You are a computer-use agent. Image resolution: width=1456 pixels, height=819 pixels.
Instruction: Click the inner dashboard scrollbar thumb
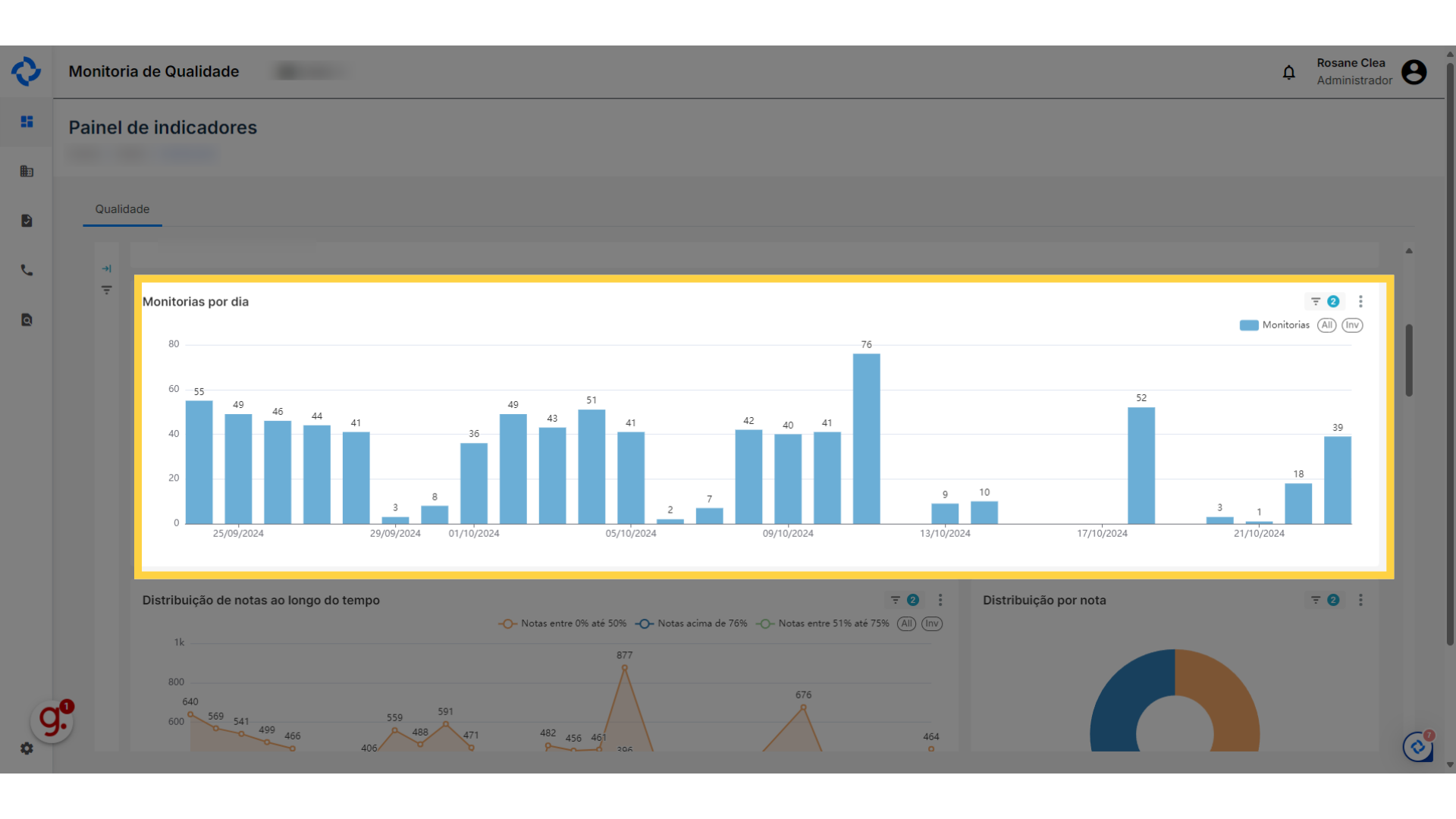pos(1409,360)
